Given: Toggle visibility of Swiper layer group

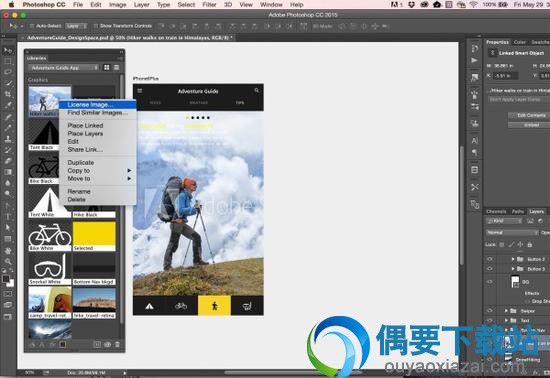Looking at the screenshot, I should [490, 311].
